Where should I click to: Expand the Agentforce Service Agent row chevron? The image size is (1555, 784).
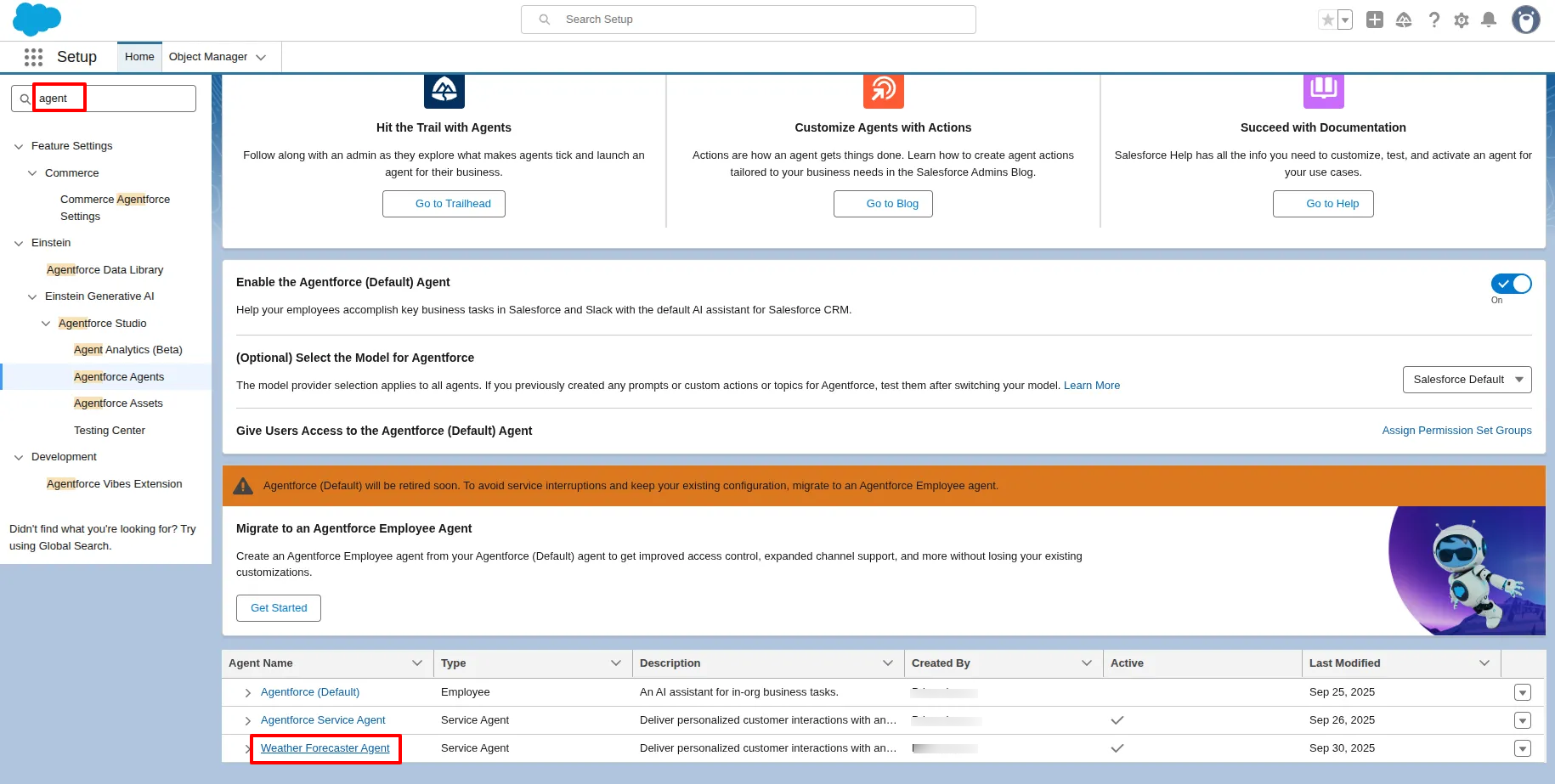247,721
